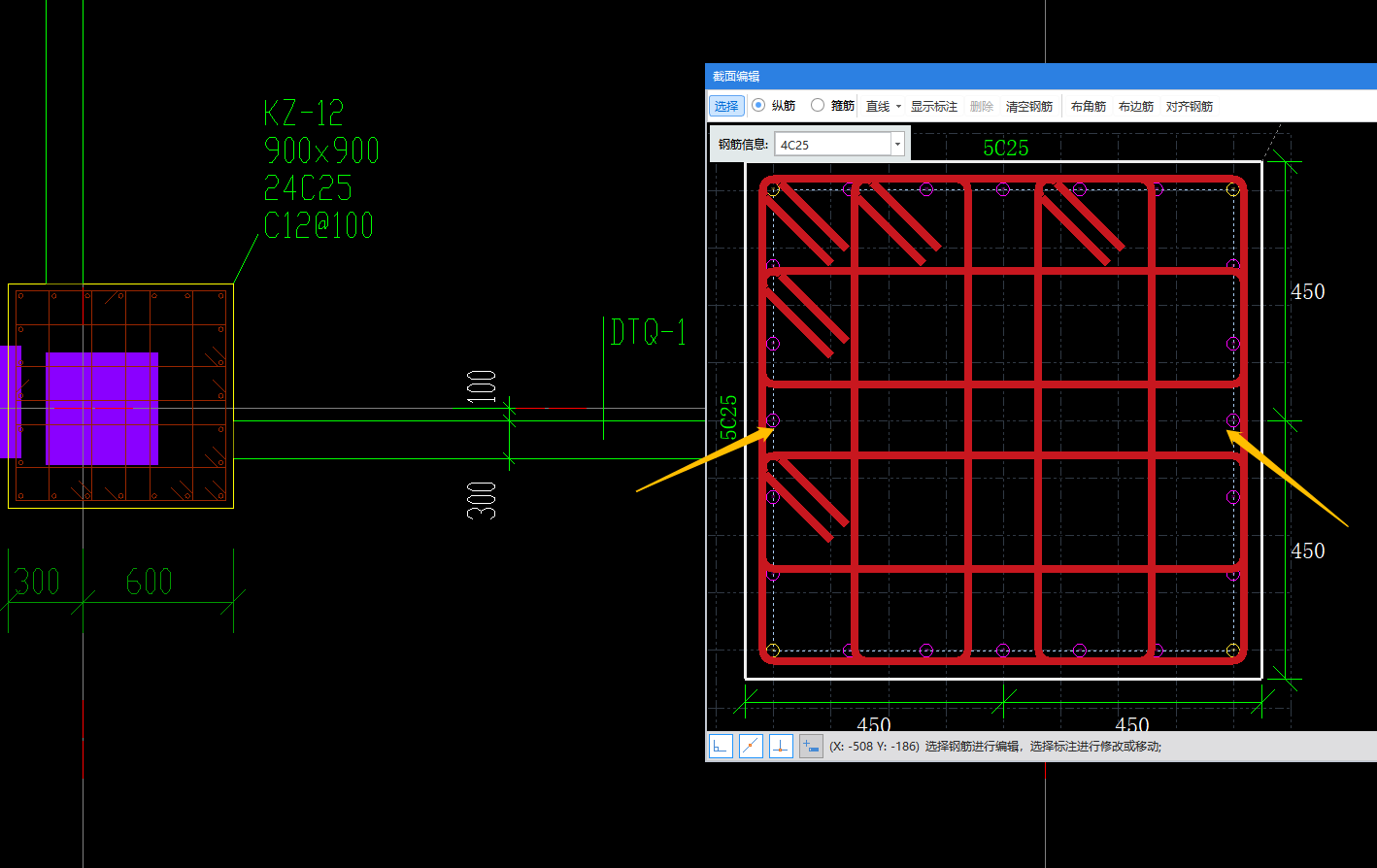Click the X: -508 Y: -186 coordinate readout

[874, 747]
